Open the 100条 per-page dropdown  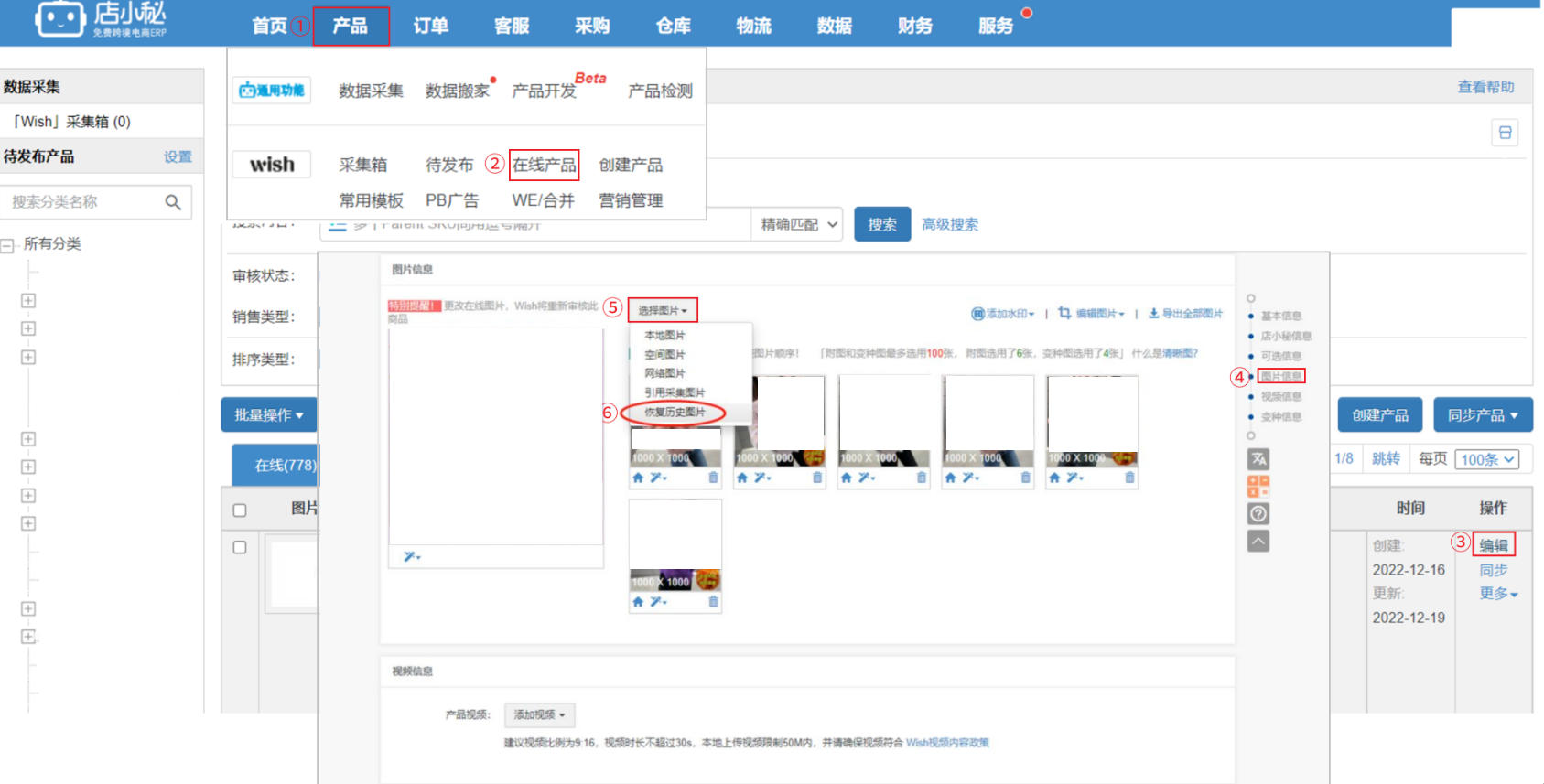point(1488,459)
